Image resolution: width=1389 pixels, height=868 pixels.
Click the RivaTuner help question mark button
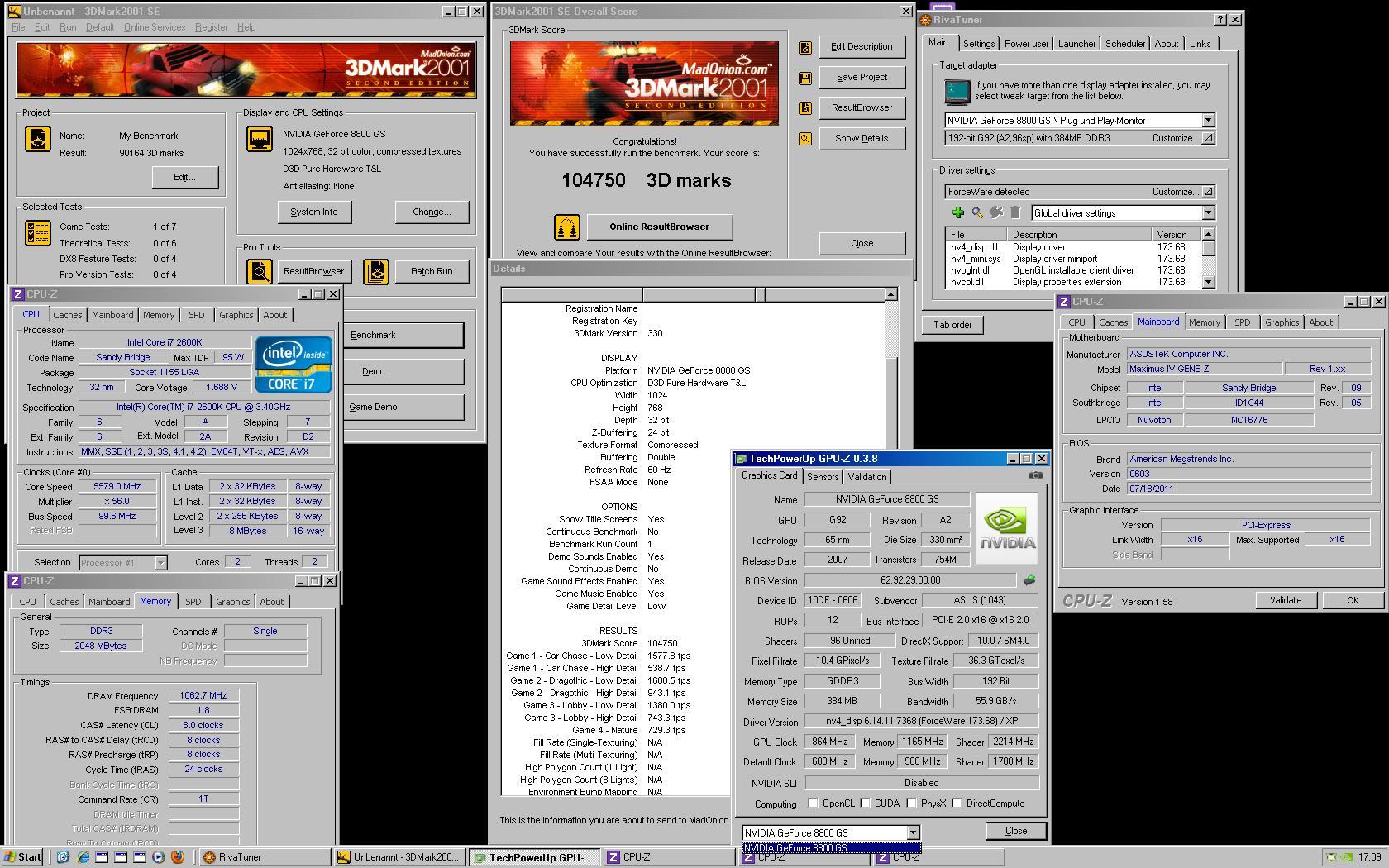[x=1220, y=20]
